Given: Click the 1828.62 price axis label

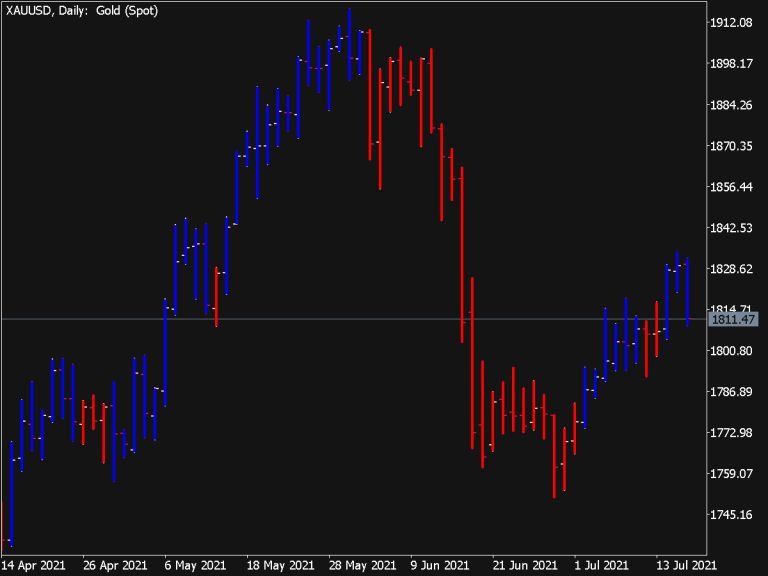Looking at the screenshot, I should click(x=731, y=269).
